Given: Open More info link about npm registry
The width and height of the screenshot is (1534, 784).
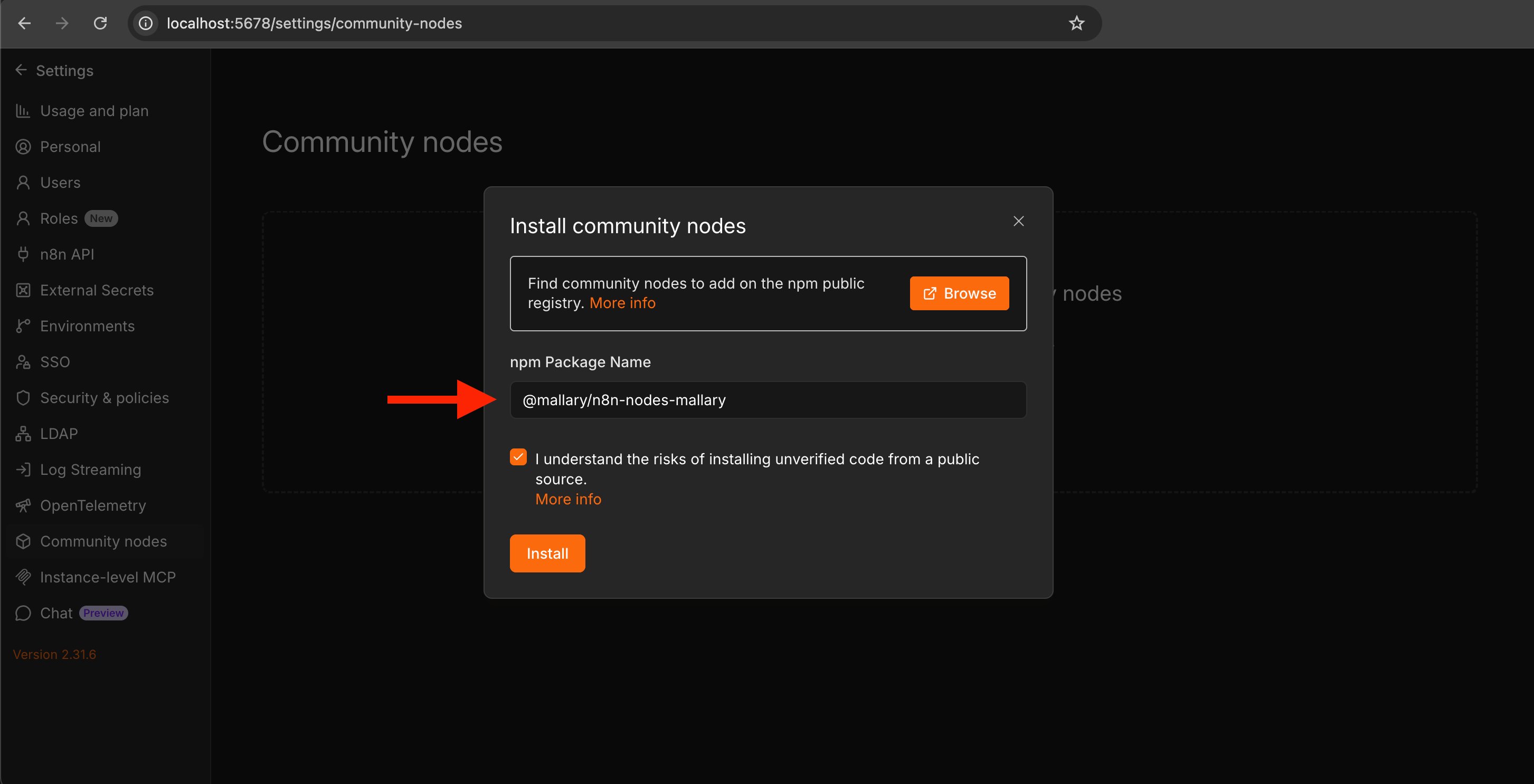Looking at the screenshot, I should (622, 303).
